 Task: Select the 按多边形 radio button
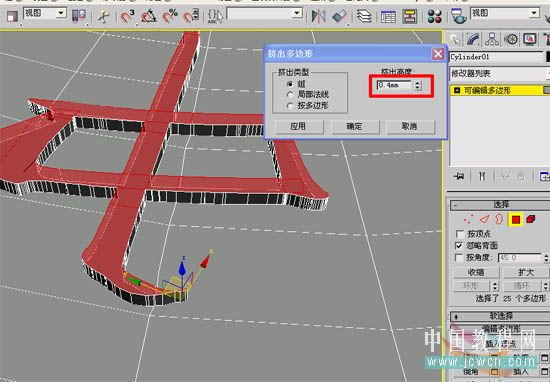point(290,106)
